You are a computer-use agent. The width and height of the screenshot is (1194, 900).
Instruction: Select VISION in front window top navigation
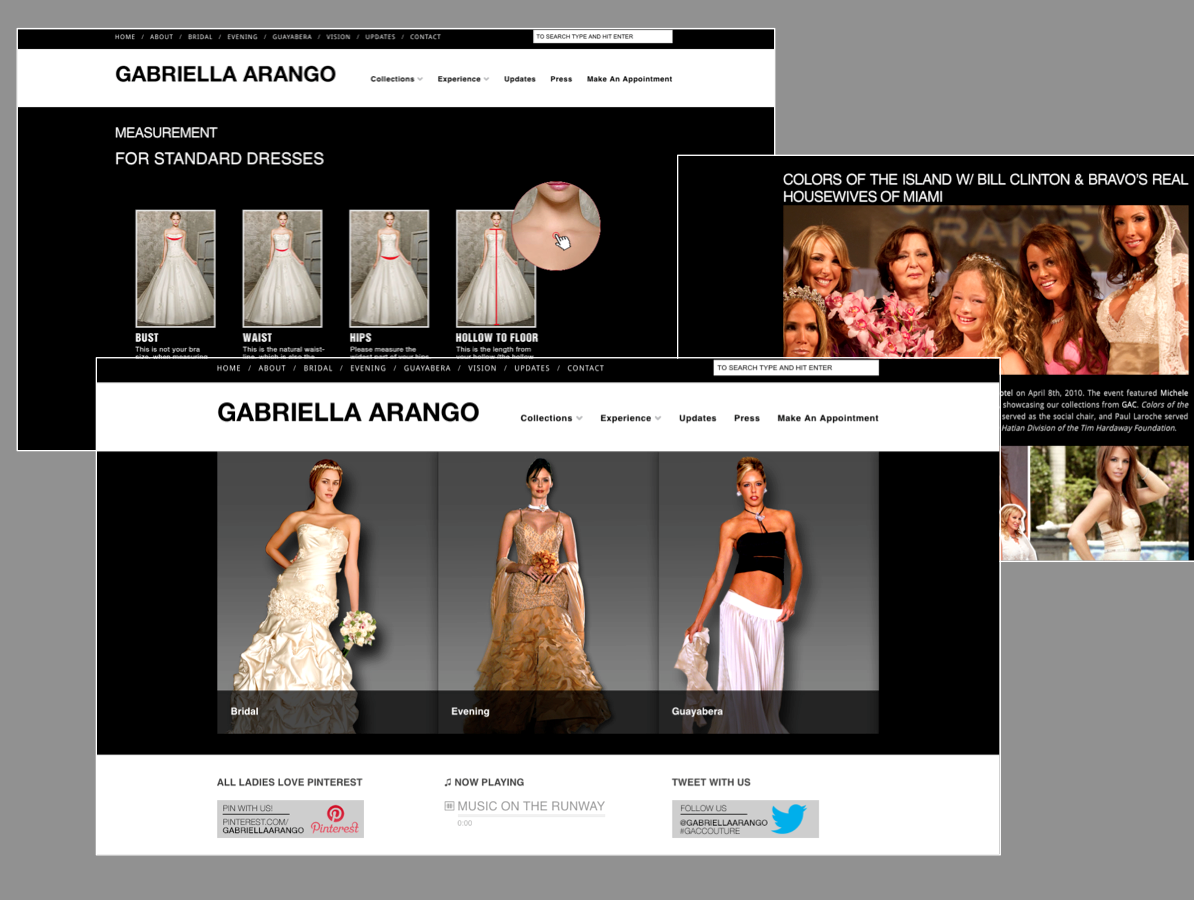coord(482,368)
